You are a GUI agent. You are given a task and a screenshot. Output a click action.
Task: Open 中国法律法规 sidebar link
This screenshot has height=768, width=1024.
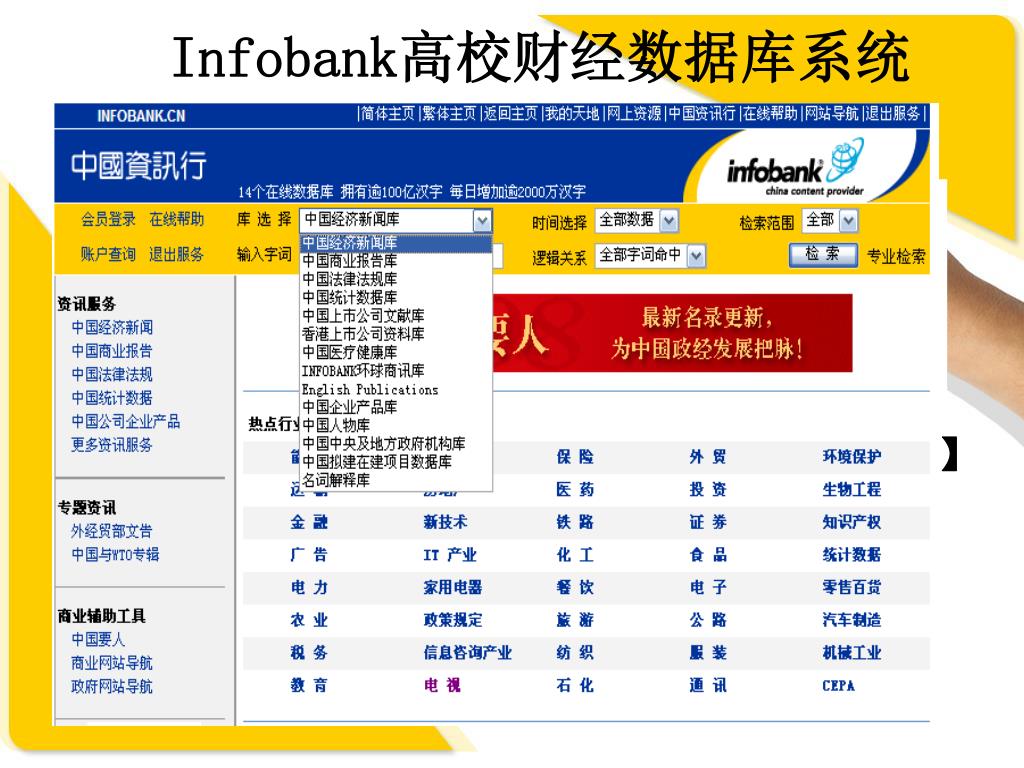tap(112, 374)
